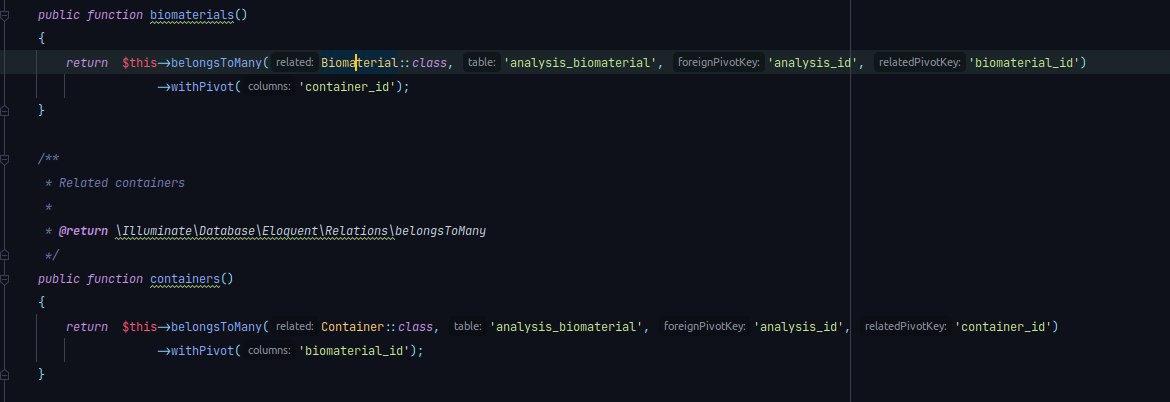The image size is (1170, 402).
Task: Click 'analysis_id' string in biomaterials function
Action: click(813, 63)
